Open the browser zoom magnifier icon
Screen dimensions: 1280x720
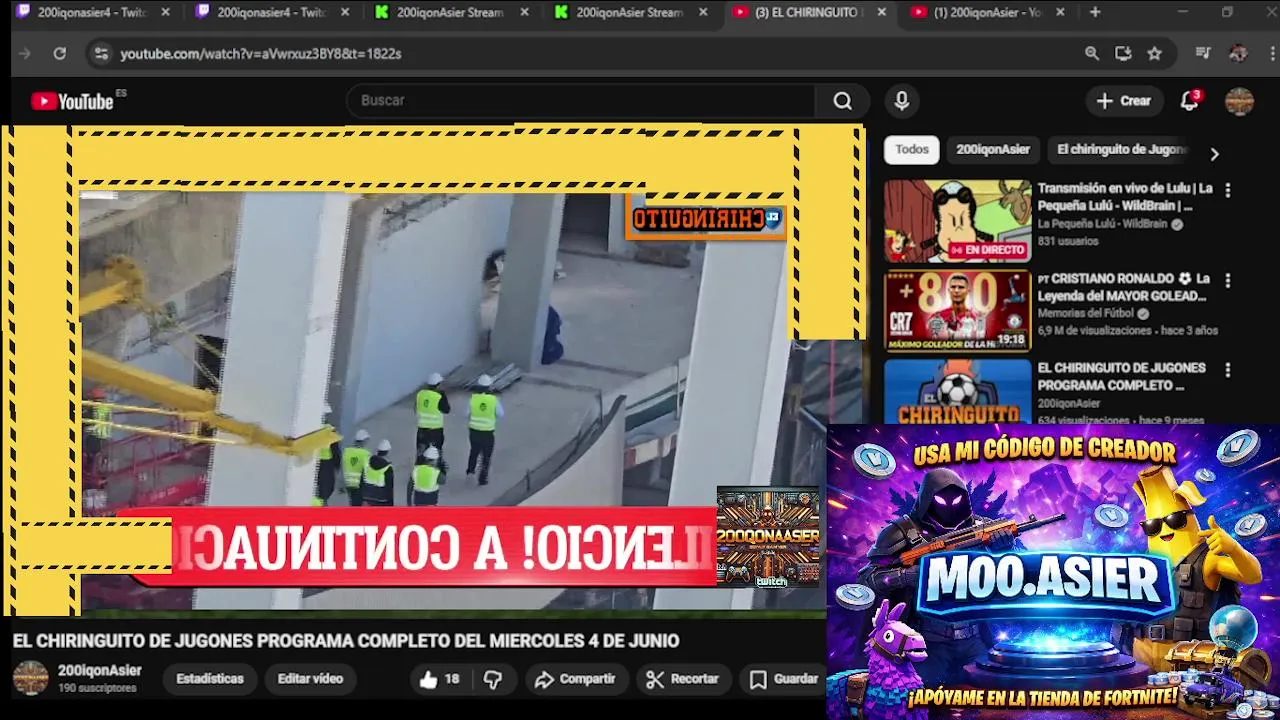point(1092,54)
